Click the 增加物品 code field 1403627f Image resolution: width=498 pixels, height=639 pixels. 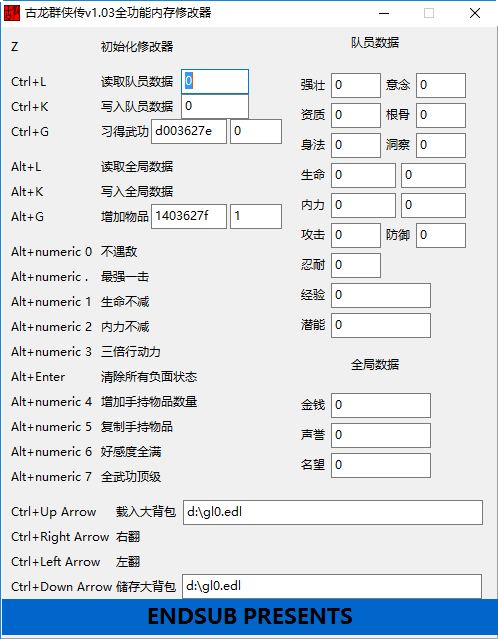pyautogui.click(x=189, y=216)
